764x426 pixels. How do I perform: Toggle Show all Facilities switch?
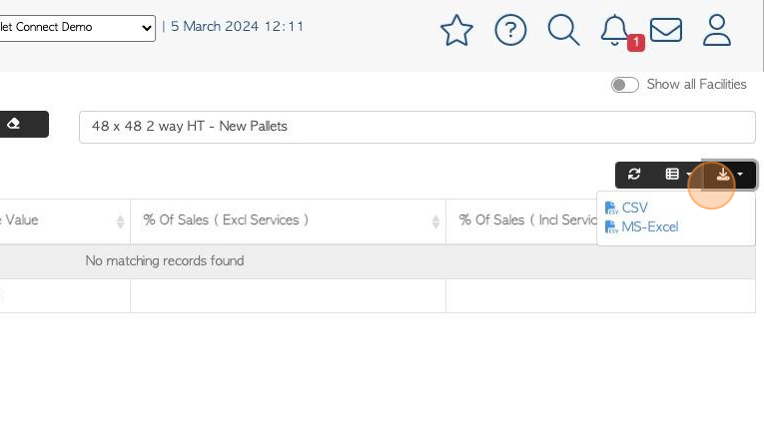(625, 85)
